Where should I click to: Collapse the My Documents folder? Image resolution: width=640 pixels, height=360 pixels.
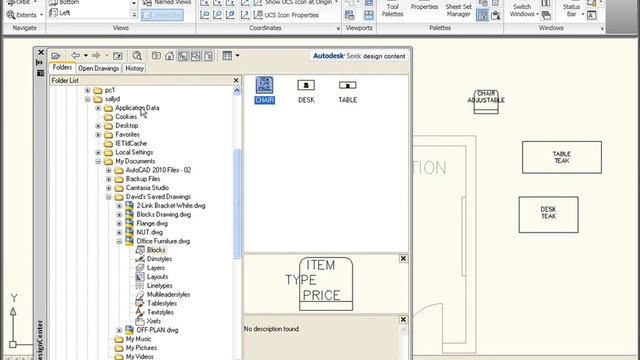tap(98, 162)
